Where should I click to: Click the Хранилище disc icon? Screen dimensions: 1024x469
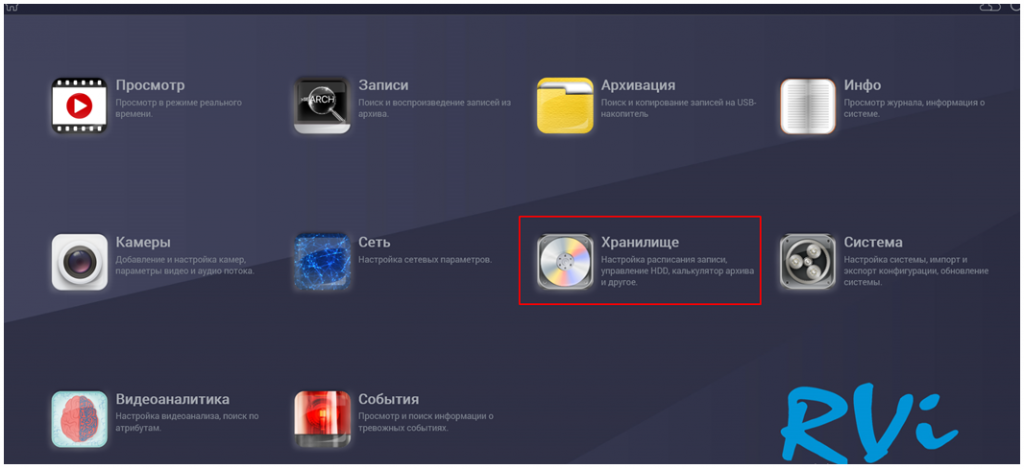(565, 262)
